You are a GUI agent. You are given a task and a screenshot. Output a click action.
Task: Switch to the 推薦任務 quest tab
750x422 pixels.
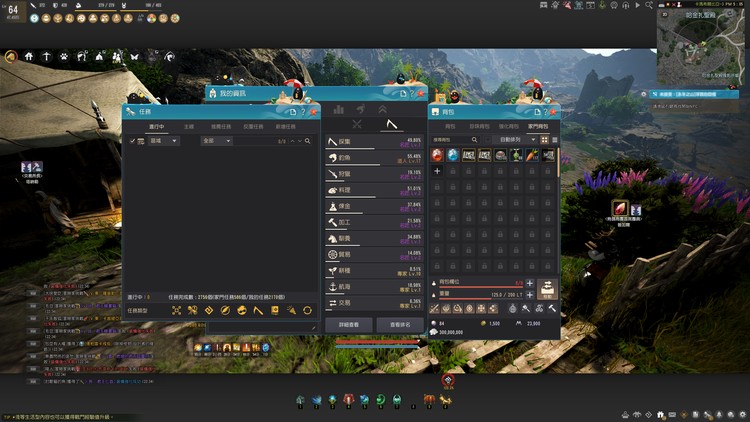coord(221,127)
